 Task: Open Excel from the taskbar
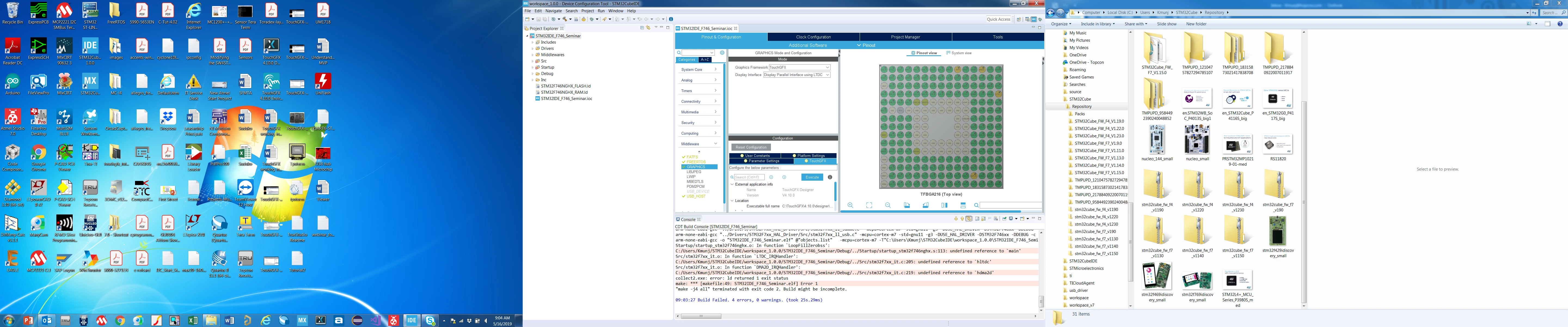click(192, 320)
